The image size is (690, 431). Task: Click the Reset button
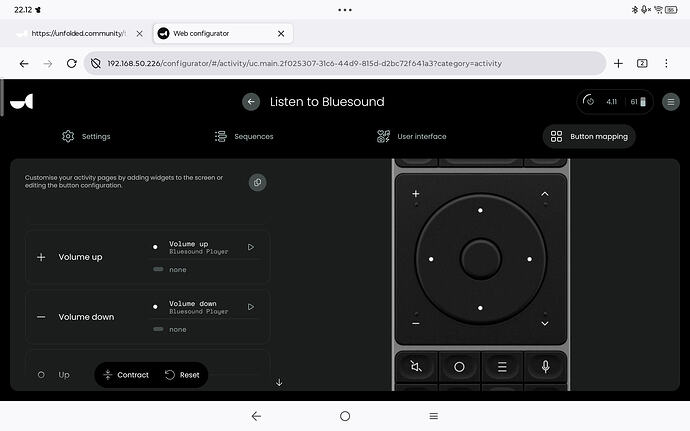pyautogui.click(x=182, y=375)
